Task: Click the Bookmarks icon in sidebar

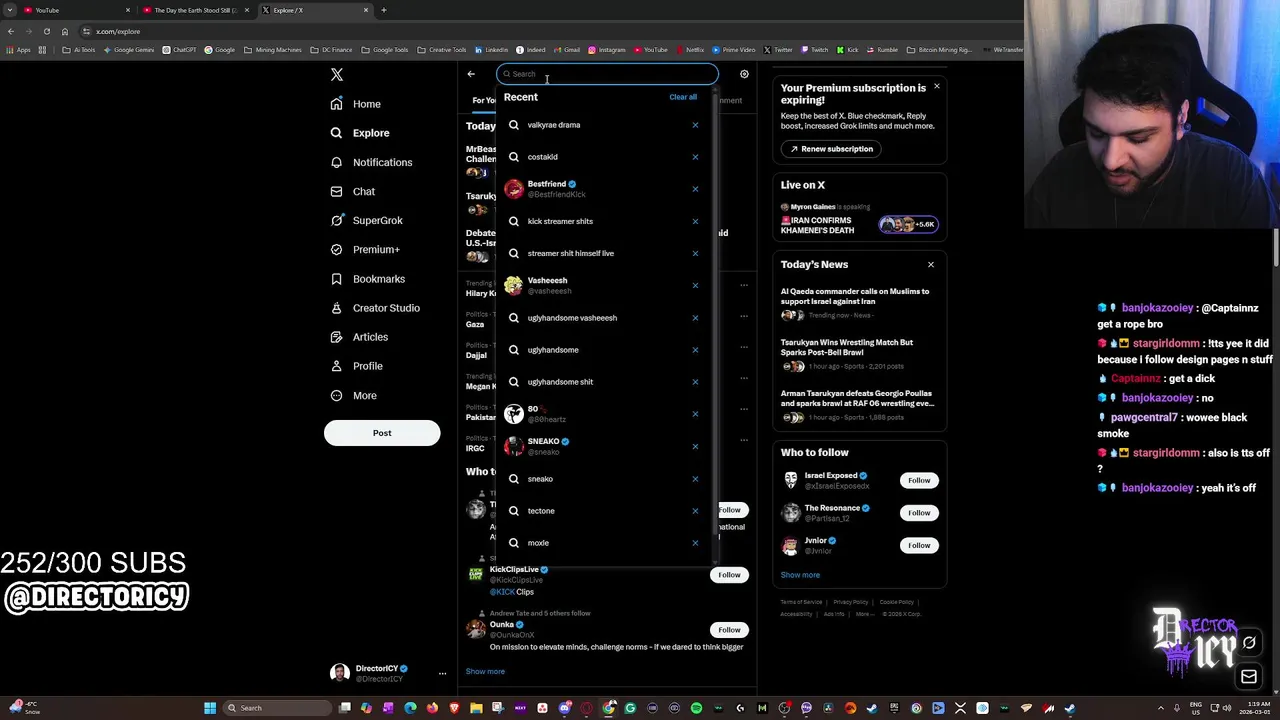Action: [x=336, y=279]
